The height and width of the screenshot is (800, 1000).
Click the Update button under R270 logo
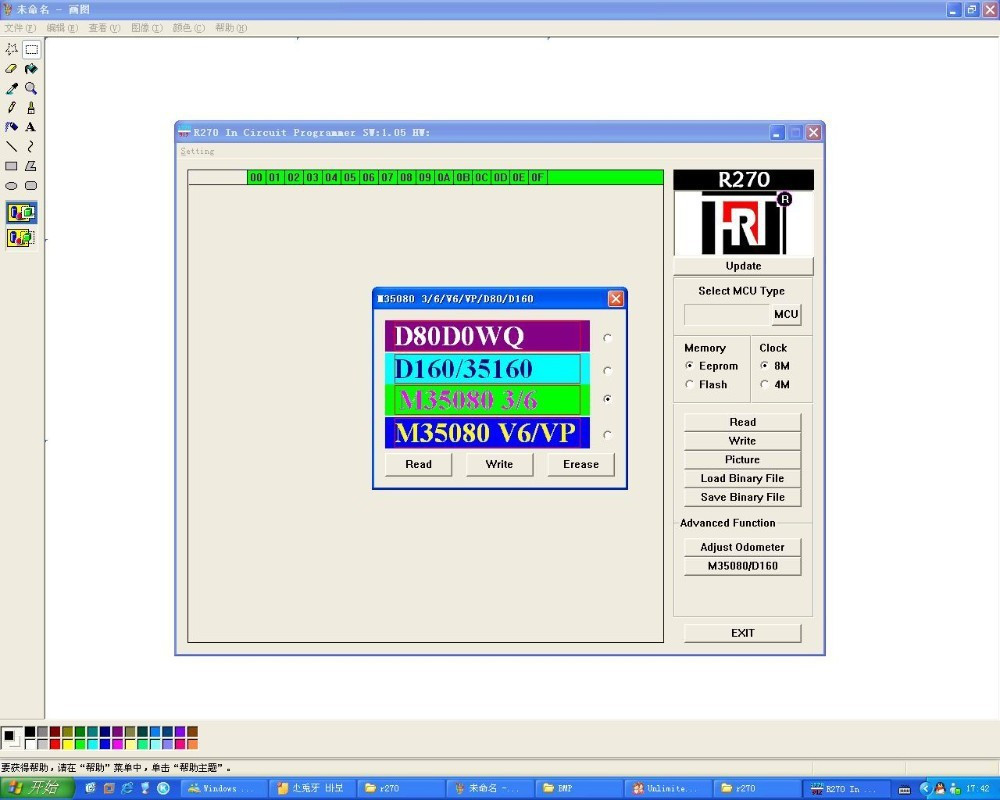pos(743,266)
